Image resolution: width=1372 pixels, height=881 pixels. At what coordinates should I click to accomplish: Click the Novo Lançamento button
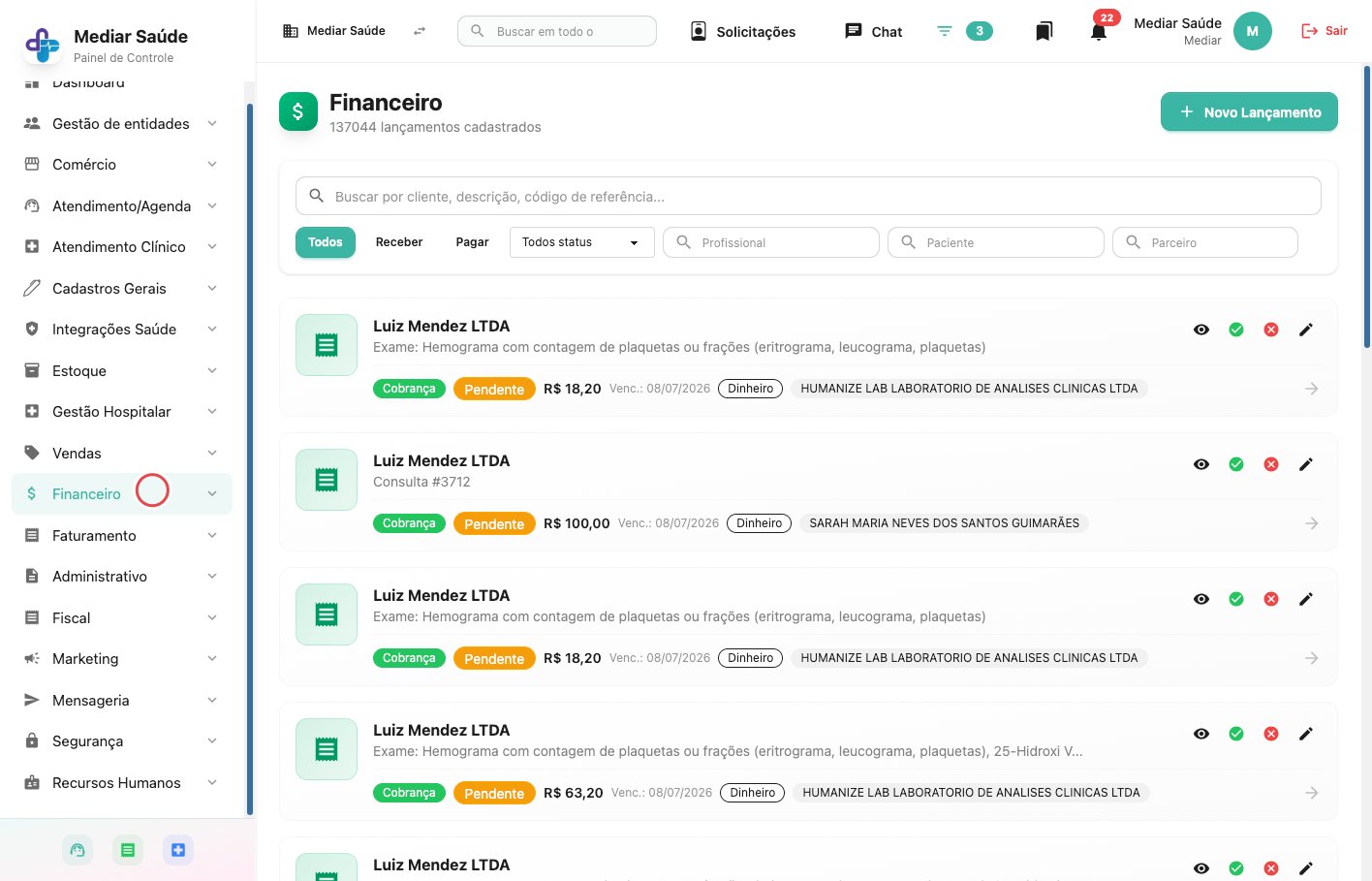pos(1249,111)
